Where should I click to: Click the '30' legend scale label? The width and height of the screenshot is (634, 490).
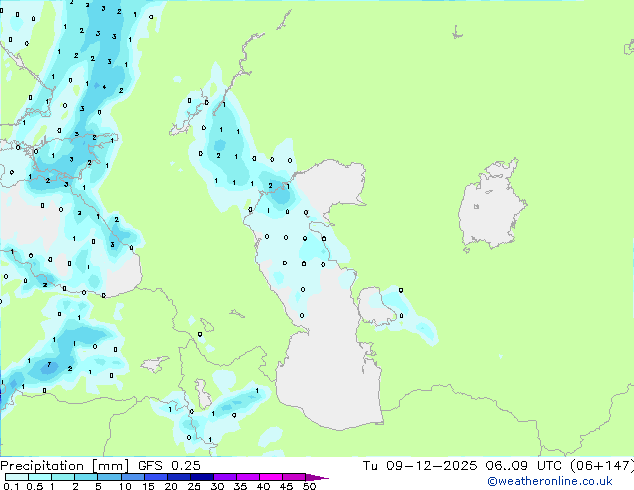pyautogui.click(x=217, y=486)
